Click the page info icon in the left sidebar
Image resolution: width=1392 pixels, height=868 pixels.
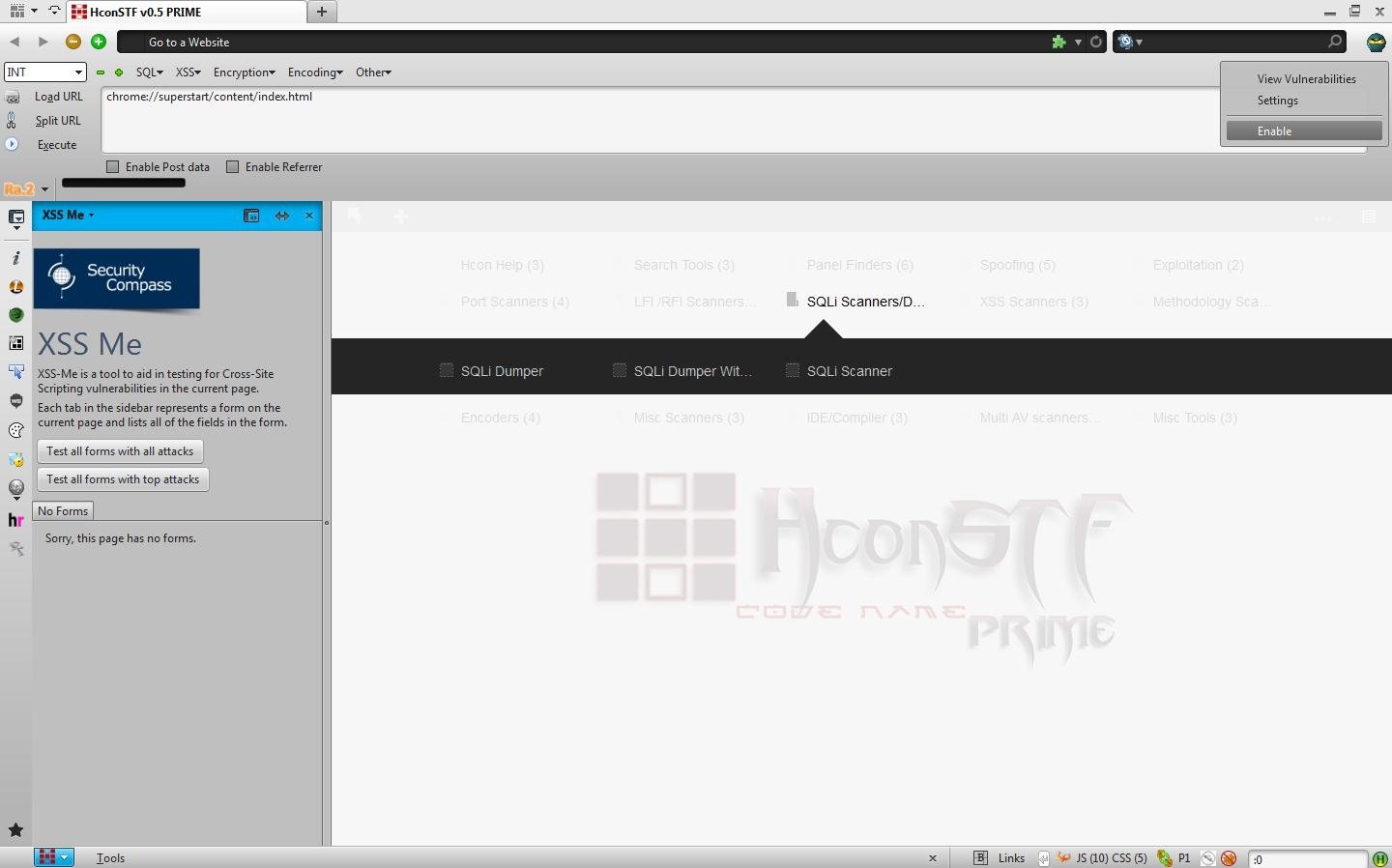(x=15, y=256)
